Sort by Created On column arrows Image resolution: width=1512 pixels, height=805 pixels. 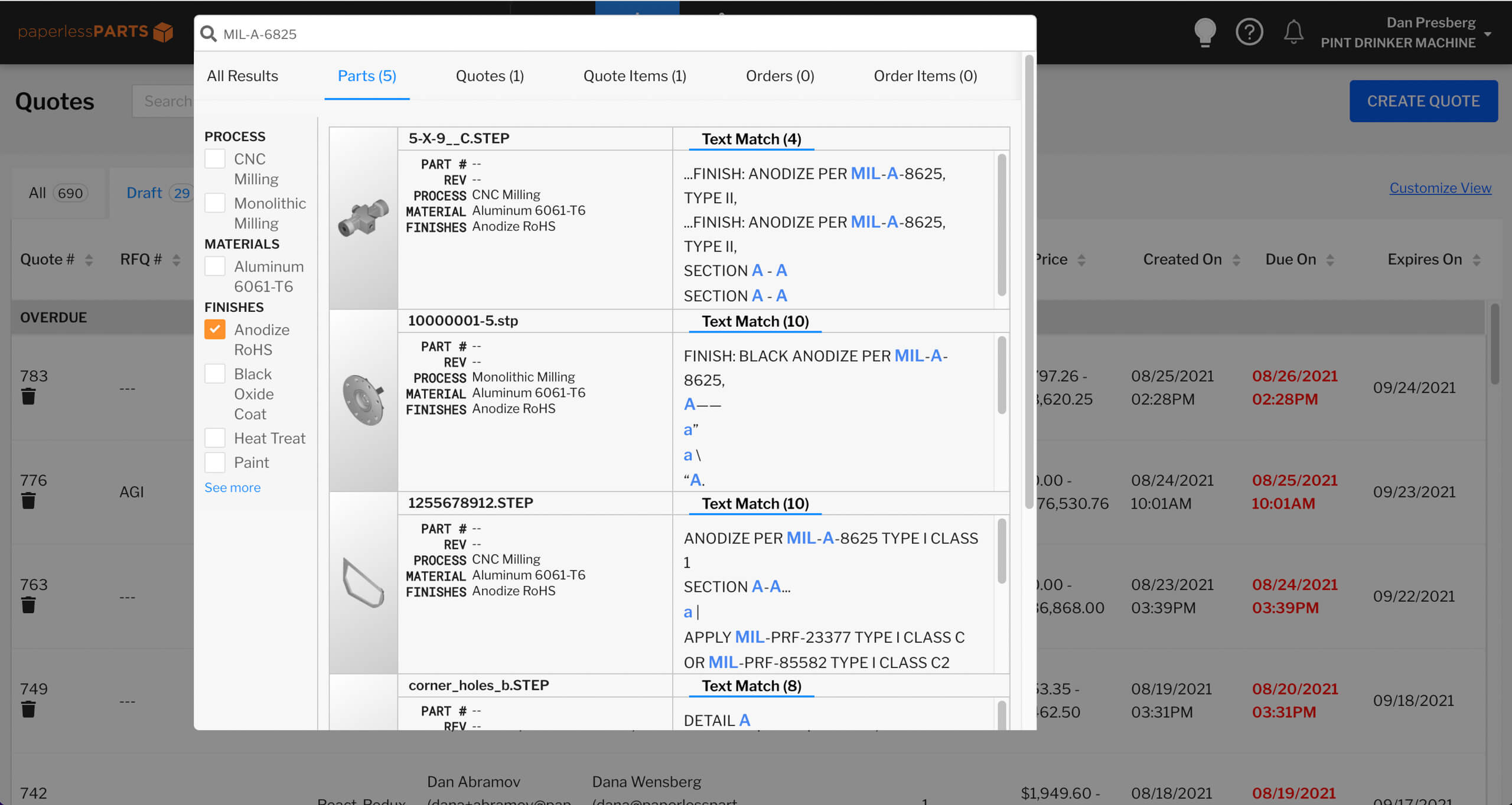point(1236,260)
